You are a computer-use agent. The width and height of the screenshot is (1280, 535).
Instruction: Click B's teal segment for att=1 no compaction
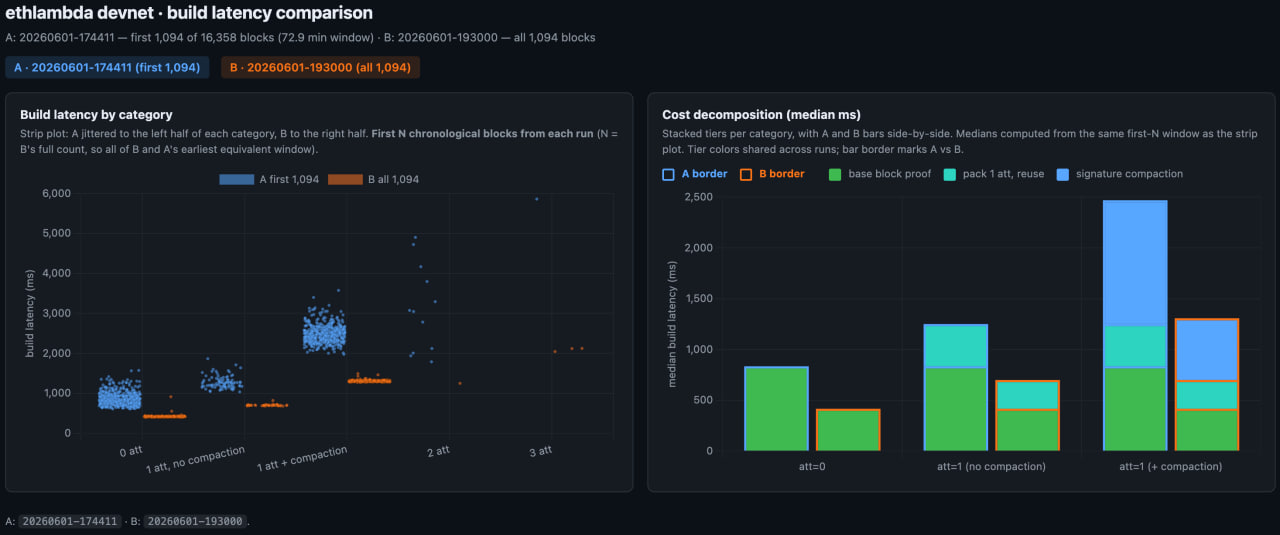coord(1027,395)
